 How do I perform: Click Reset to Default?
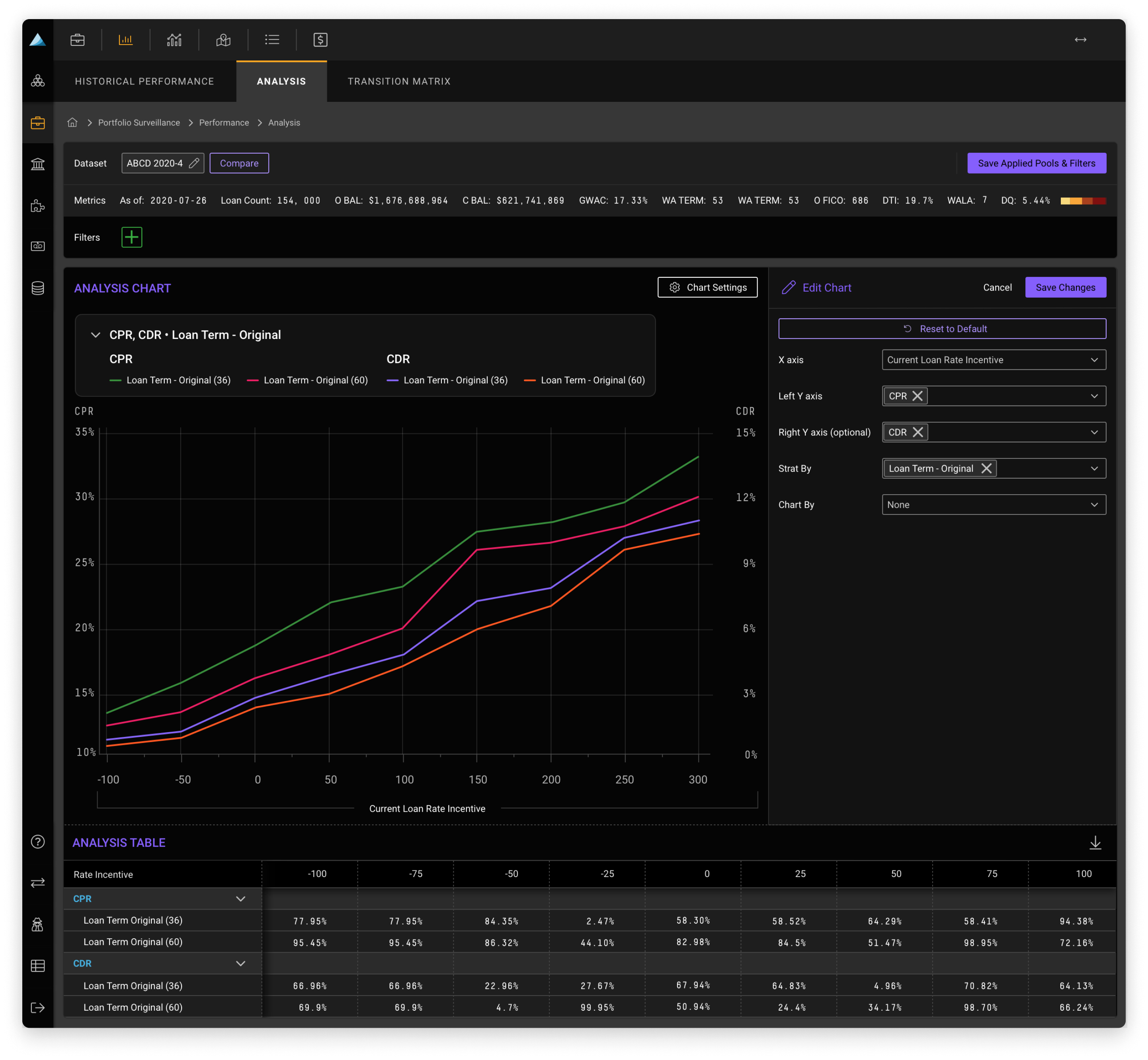[942, 328]
